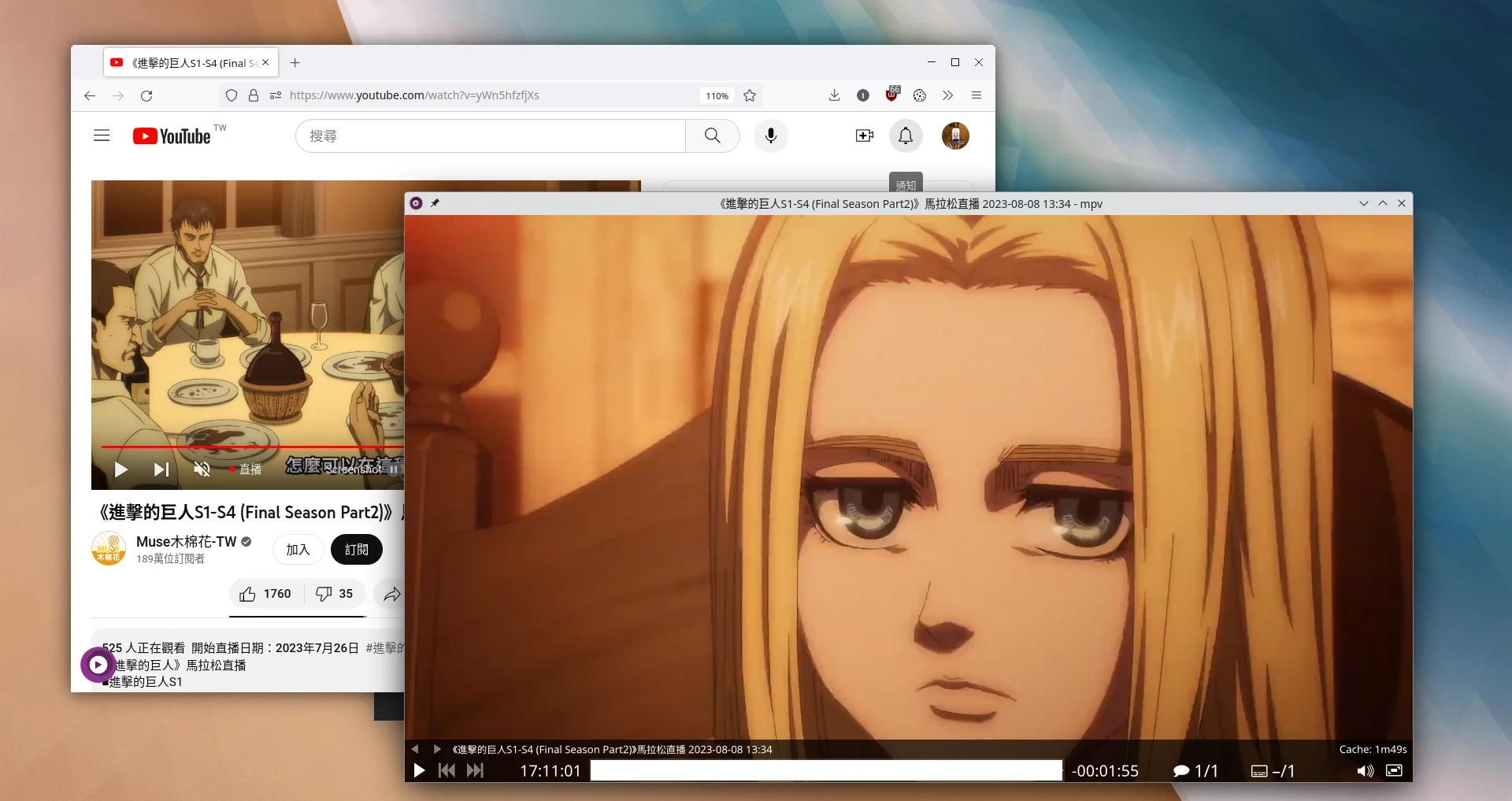The width and height of the screenshot is (1512, 801).
Task: Expand the Firefox extensions overflow chevron
Action: point(947,95)
